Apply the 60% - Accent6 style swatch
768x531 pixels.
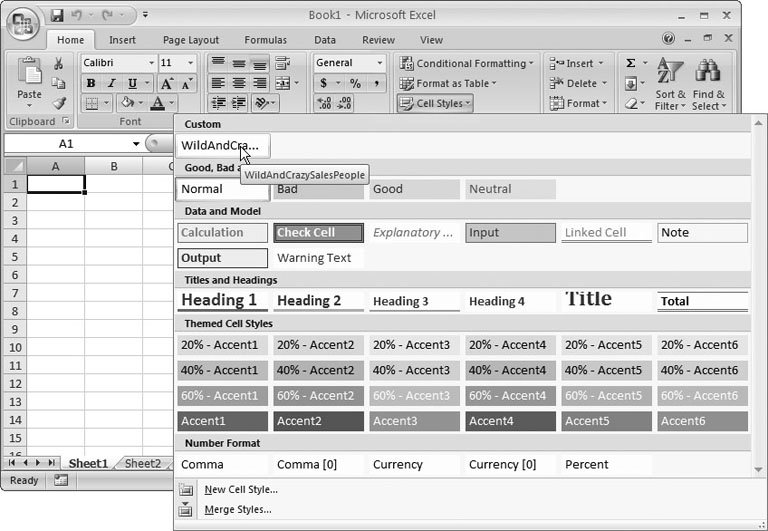(702, 395)
